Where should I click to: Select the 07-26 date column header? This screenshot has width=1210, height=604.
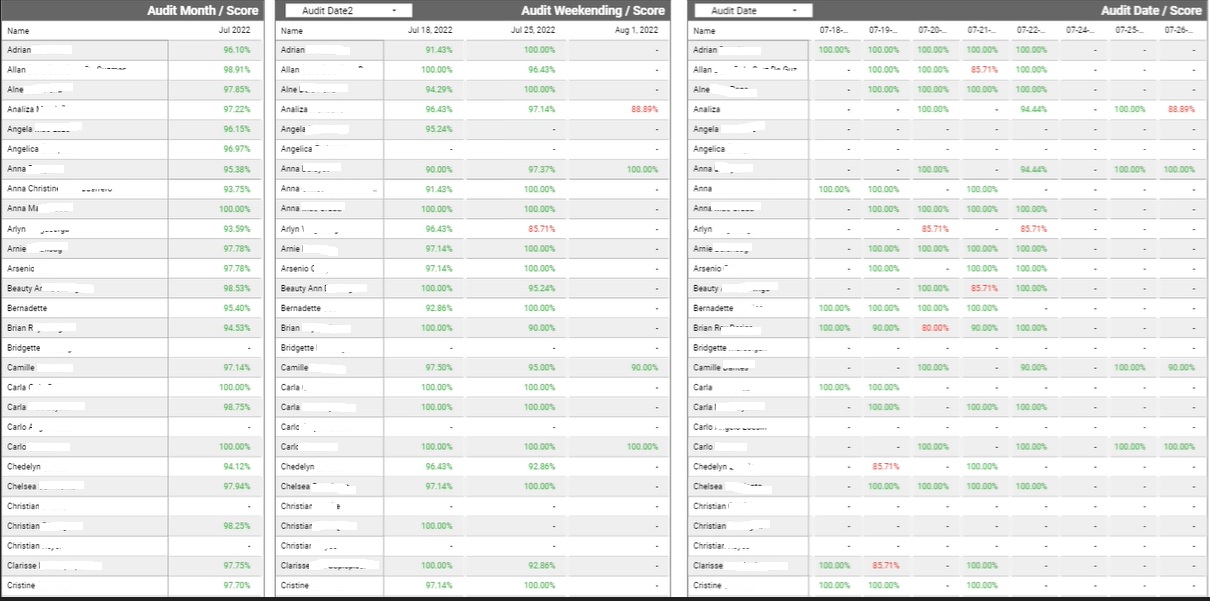(x=1179, y=31)
